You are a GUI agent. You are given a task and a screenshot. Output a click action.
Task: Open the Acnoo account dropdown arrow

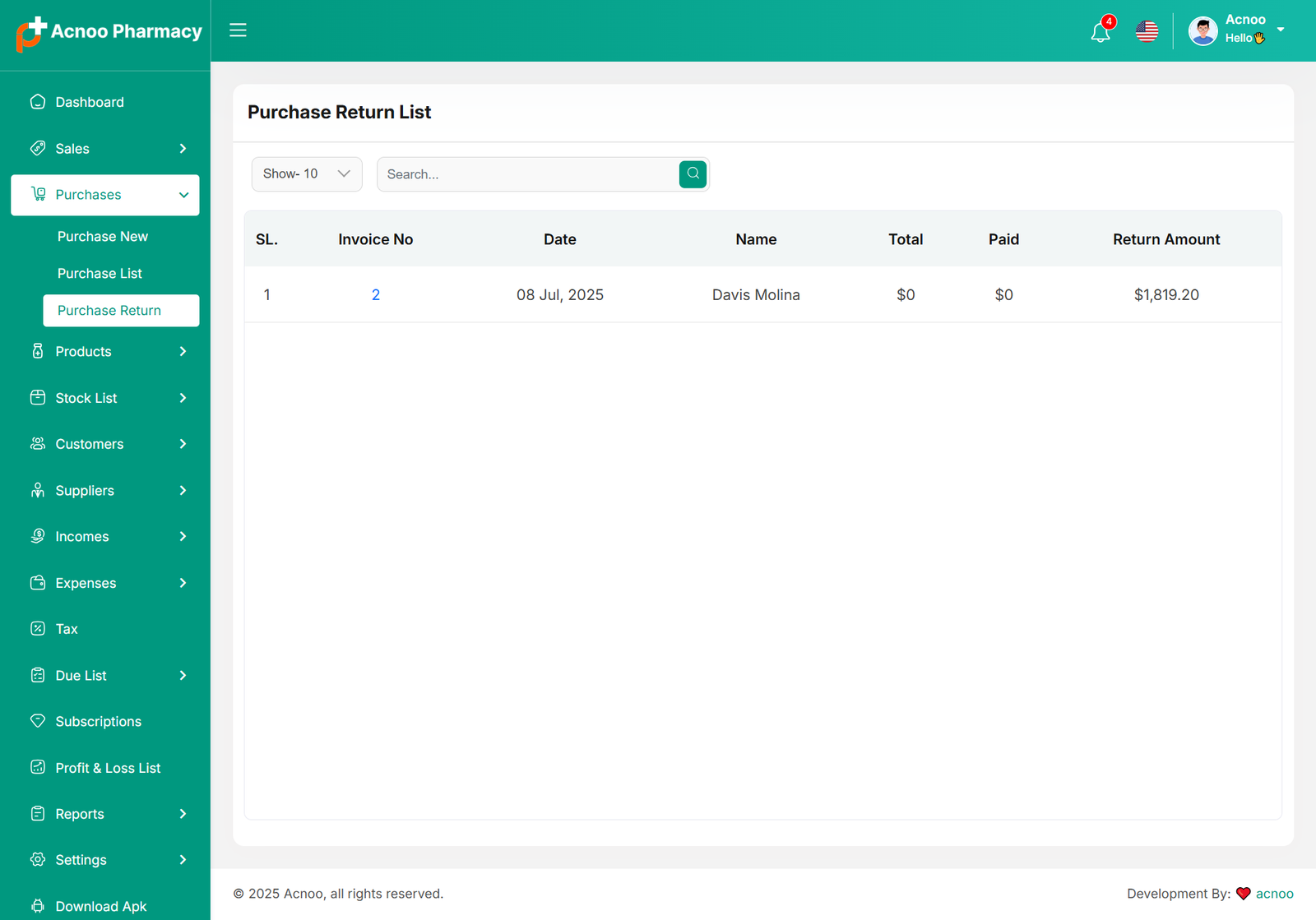coord(1281,30)
